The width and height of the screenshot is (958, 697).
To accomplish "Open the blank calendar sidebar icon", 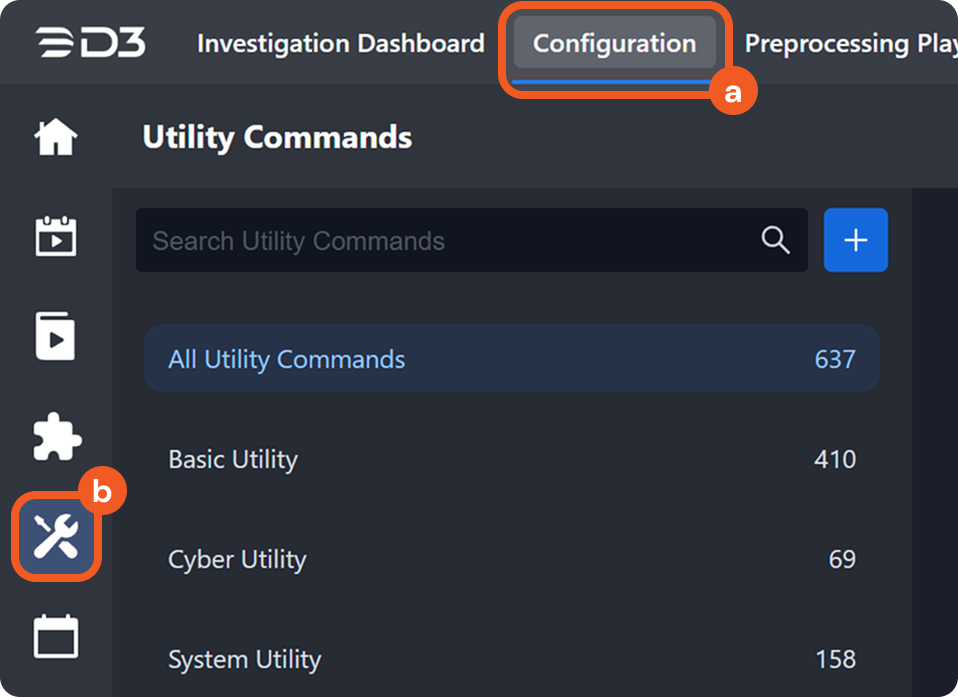I will (x=56, y=637).
